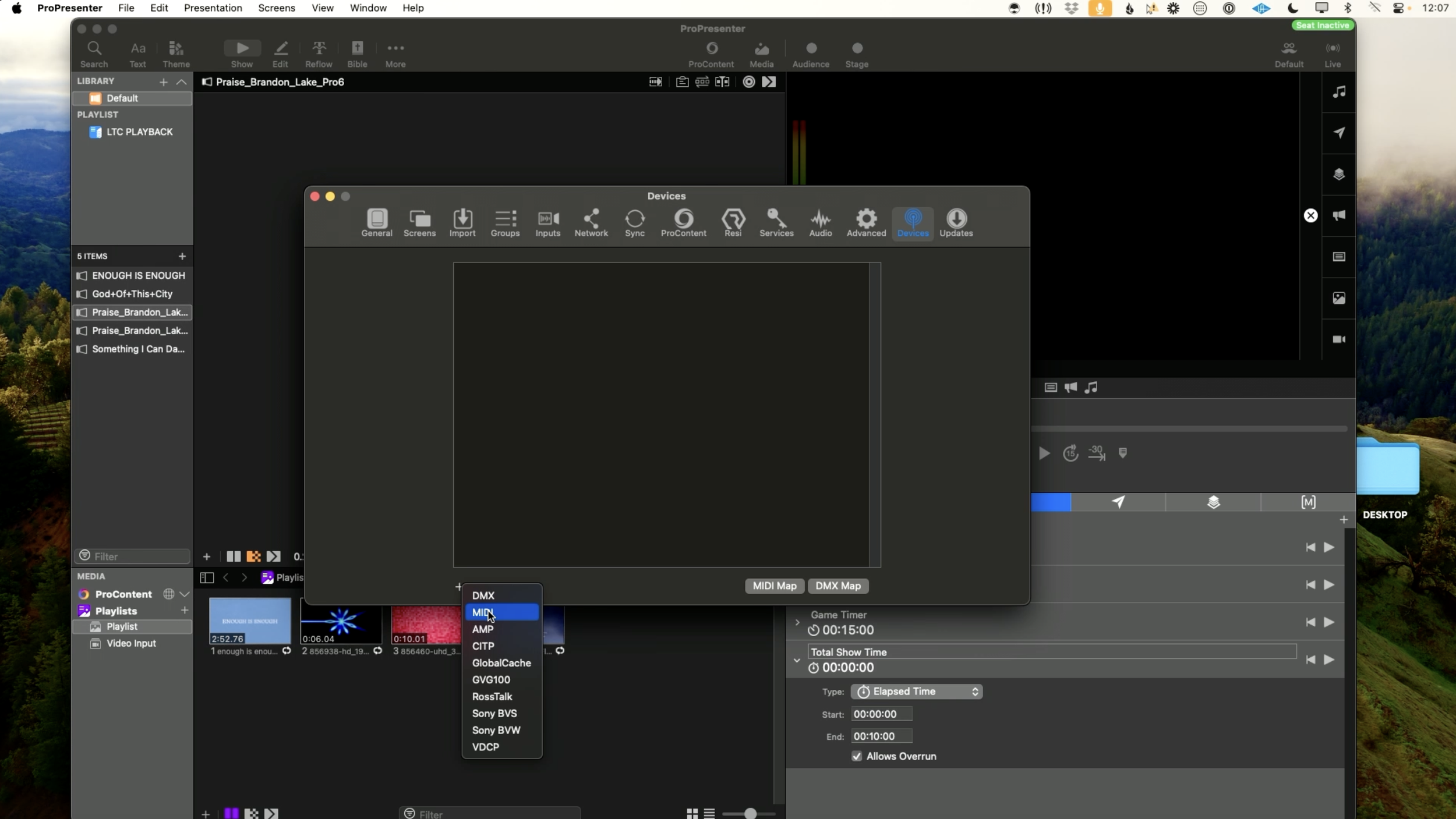The height and width of the screenshot is (819, 1456).
Task: Toggle the Audience screen output
Action: (811, 49)
